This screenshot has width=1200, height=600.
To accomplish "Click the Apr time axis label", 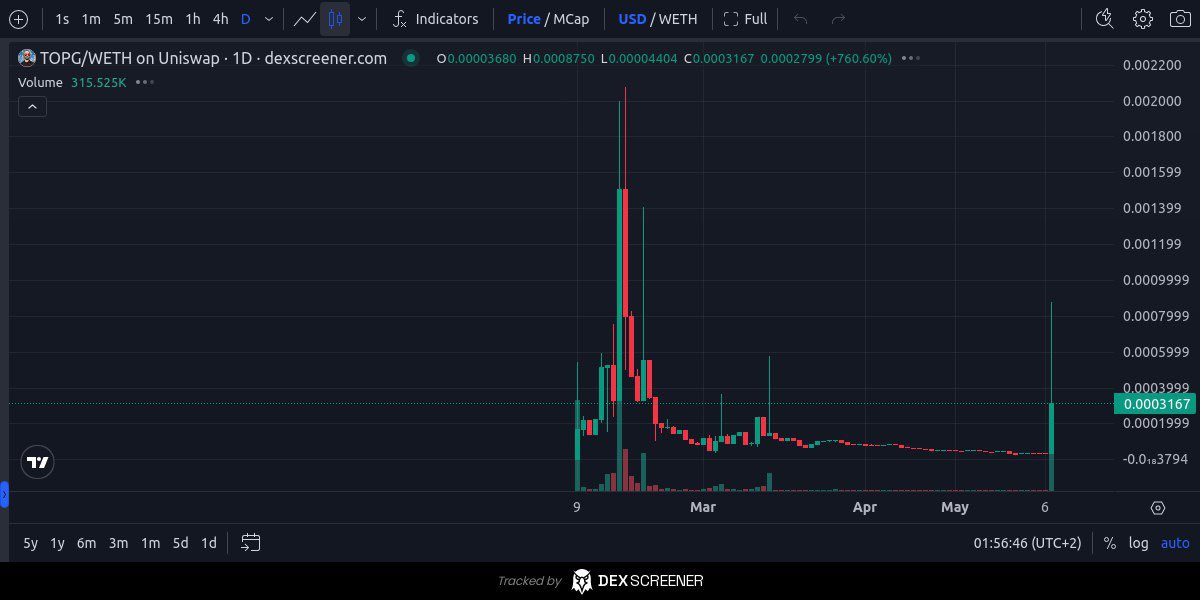I will pyautogui.click(x=865, y=508).
